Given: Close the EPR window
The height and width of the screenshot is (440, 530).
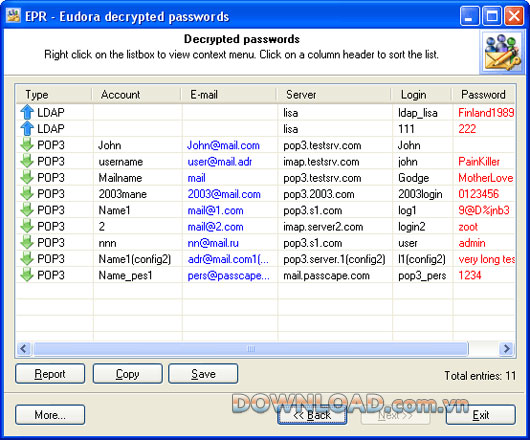Looking at the screenshot, I should click(514, 16).
